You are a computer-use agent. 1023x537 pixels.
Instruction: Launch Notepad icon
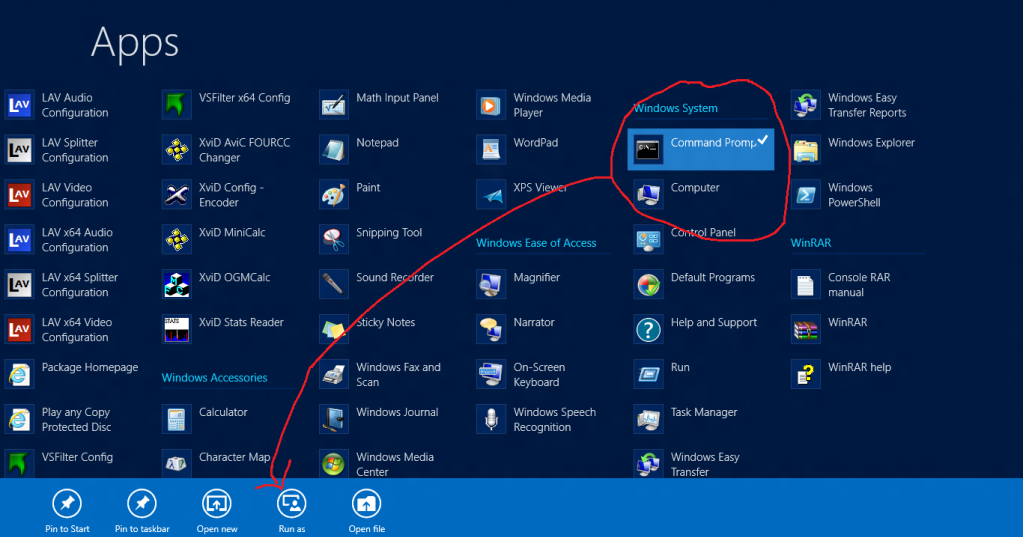click(333, 150)
